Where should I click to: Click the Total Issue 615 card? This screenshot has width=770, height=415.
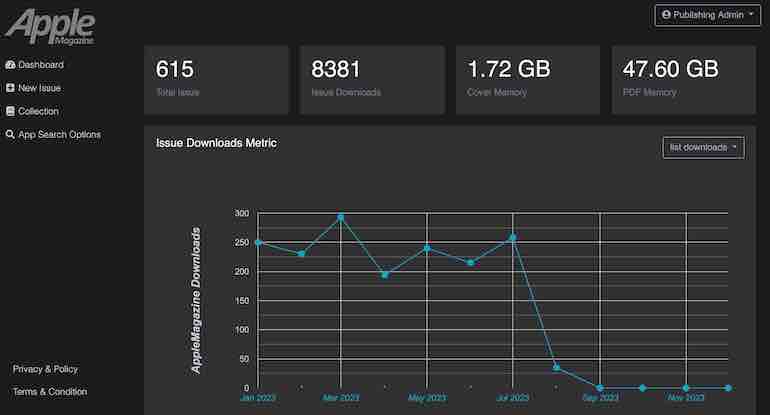216,78
